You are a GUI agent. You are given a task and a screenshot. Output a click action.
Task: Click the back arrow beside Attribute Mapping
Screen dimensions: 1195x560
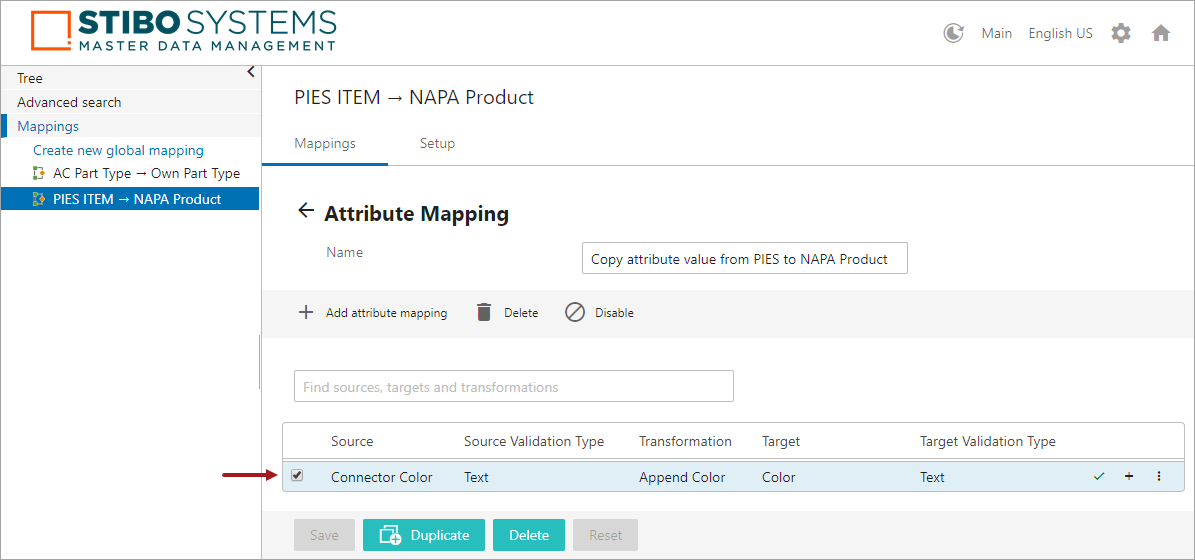[306, 212]
